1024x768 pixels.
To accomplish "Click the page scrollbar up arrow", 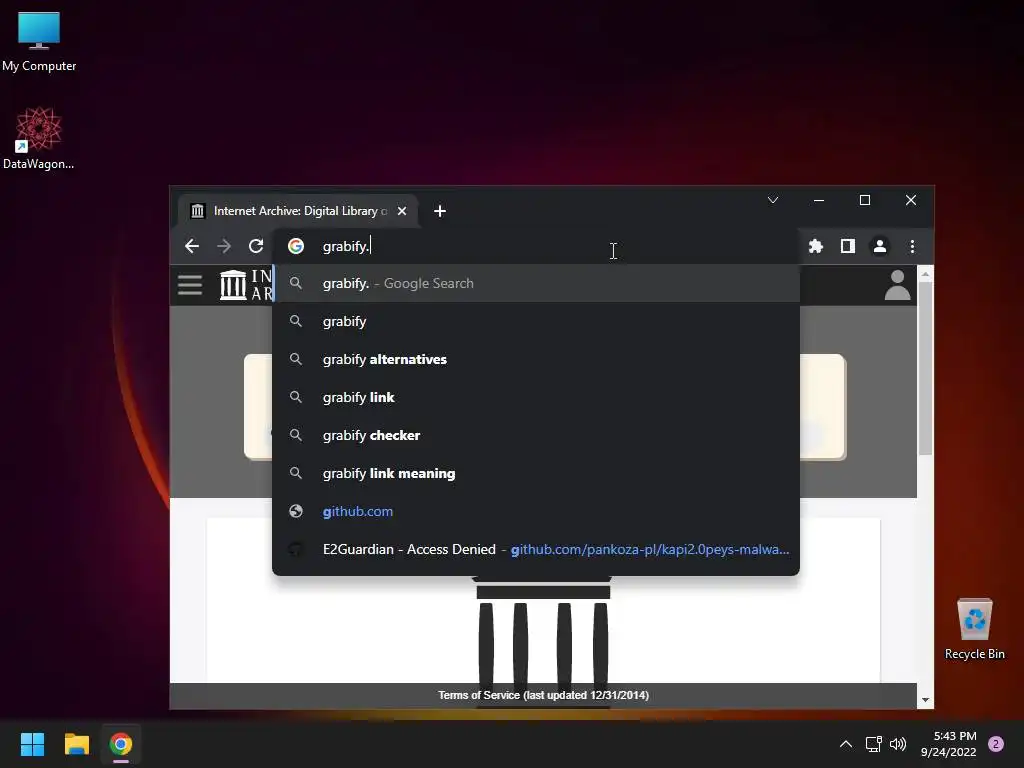I will tap(925, 274).
